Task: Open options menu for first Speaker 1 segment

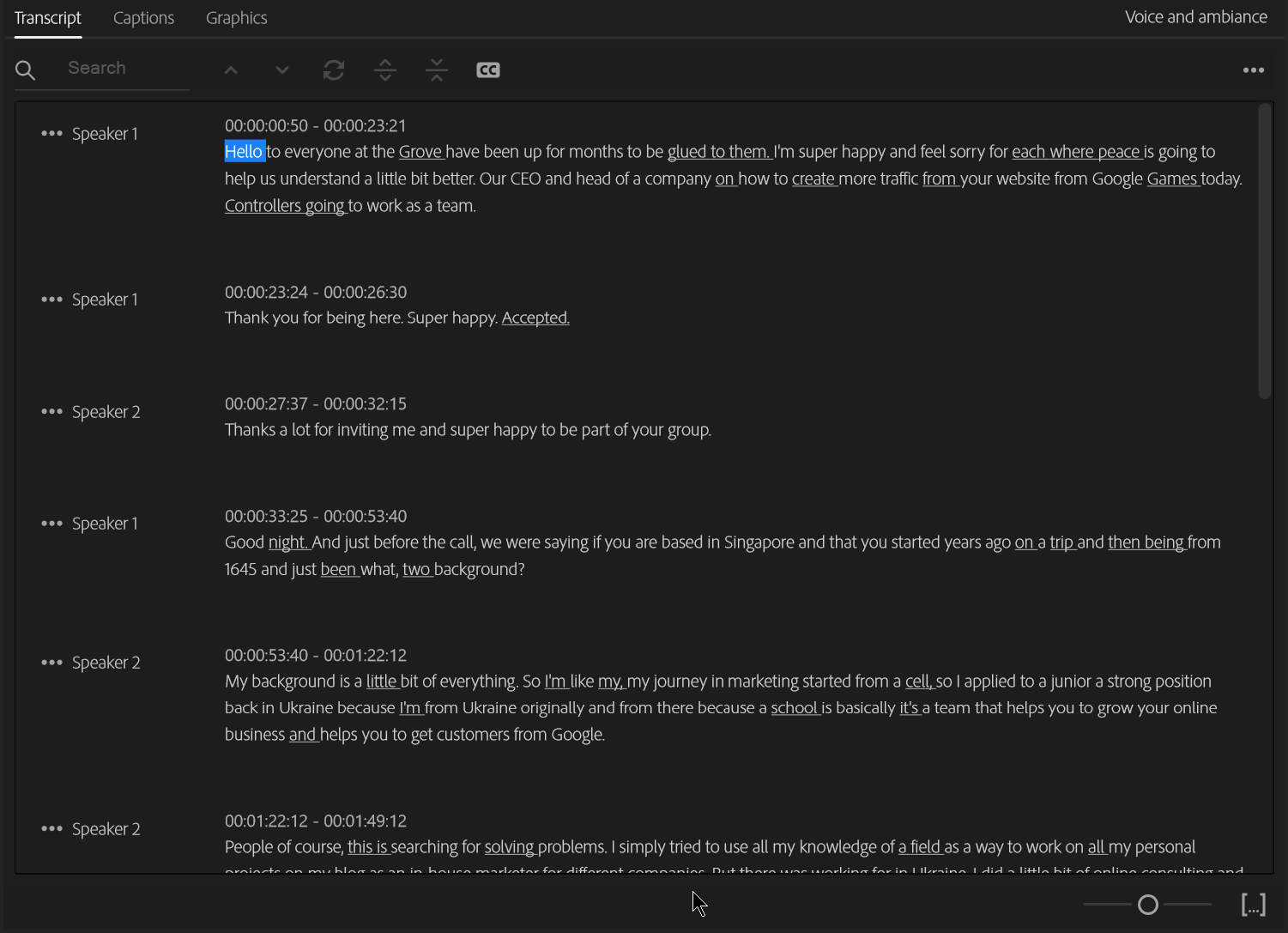Action: click(x=51, y=133)
